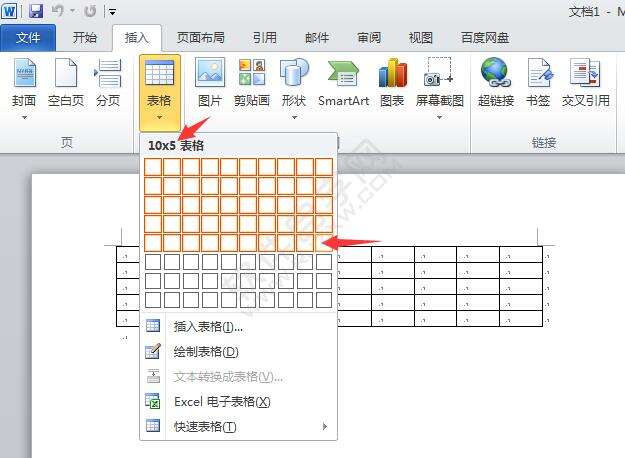This screenshot has width=625, height=458.
Task: Undo the last action in Quick Access toolbar
Action: point(58,11)
